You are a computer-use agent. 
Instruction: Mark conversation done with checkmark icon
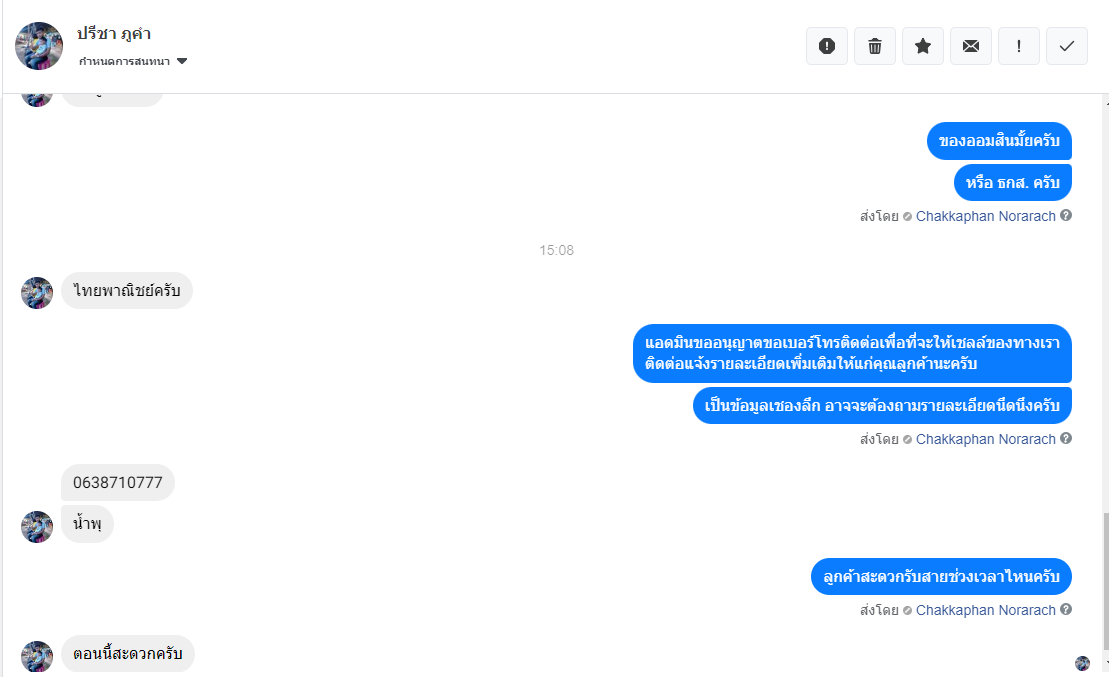click(x=1067, y=46)
